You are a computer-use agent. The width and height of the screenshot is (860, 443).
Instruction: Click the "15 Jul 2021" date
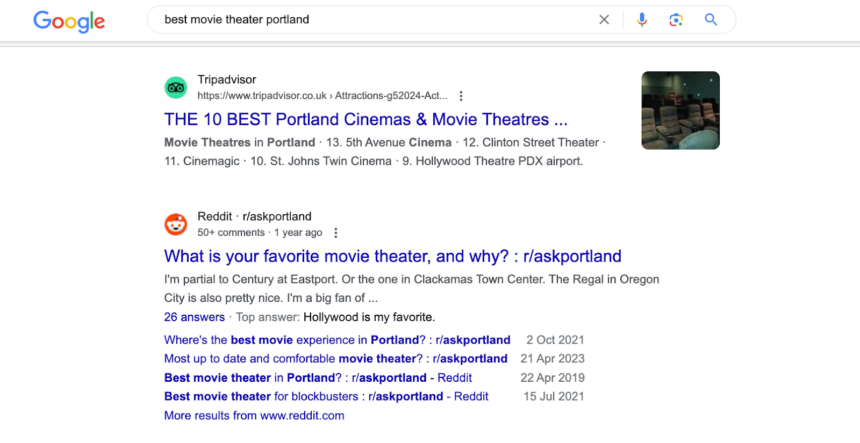point(554,396)
